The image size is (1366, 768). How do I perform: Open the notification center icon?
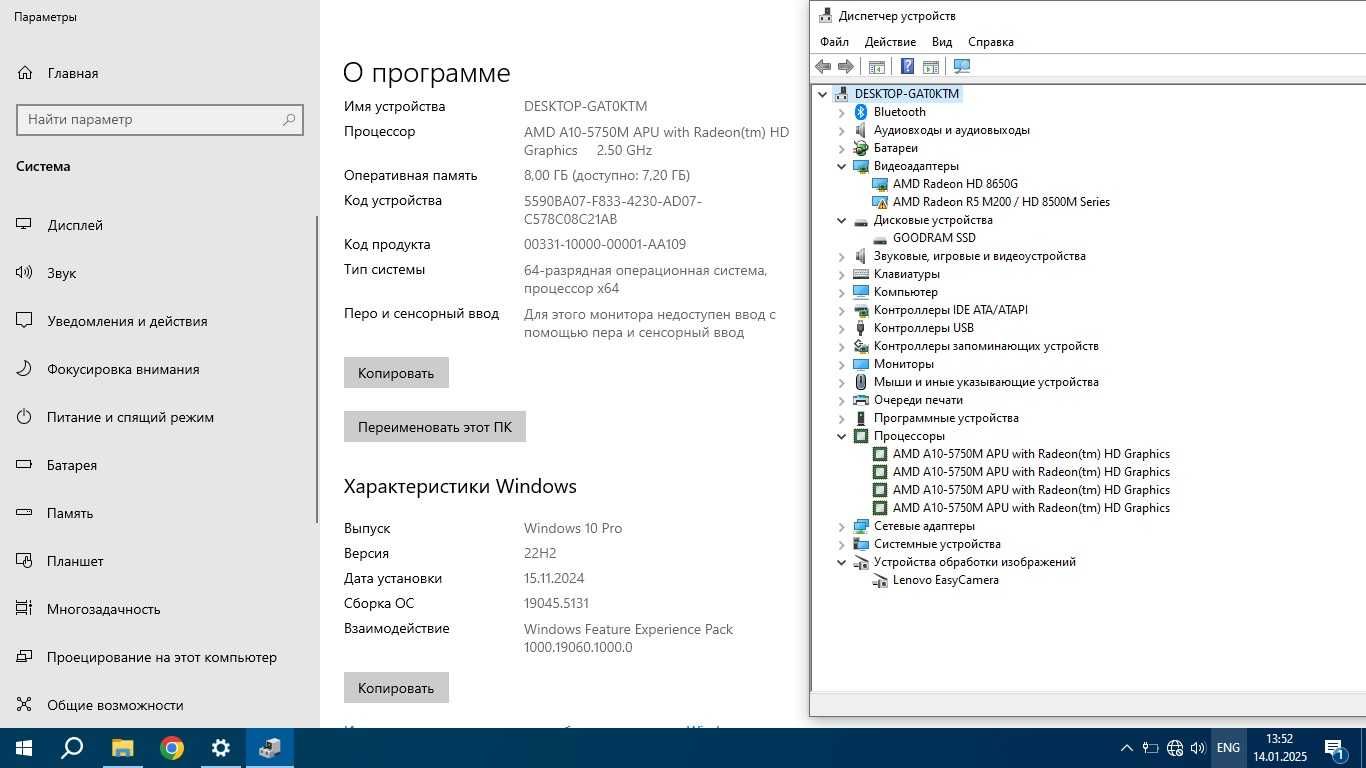1335,748
